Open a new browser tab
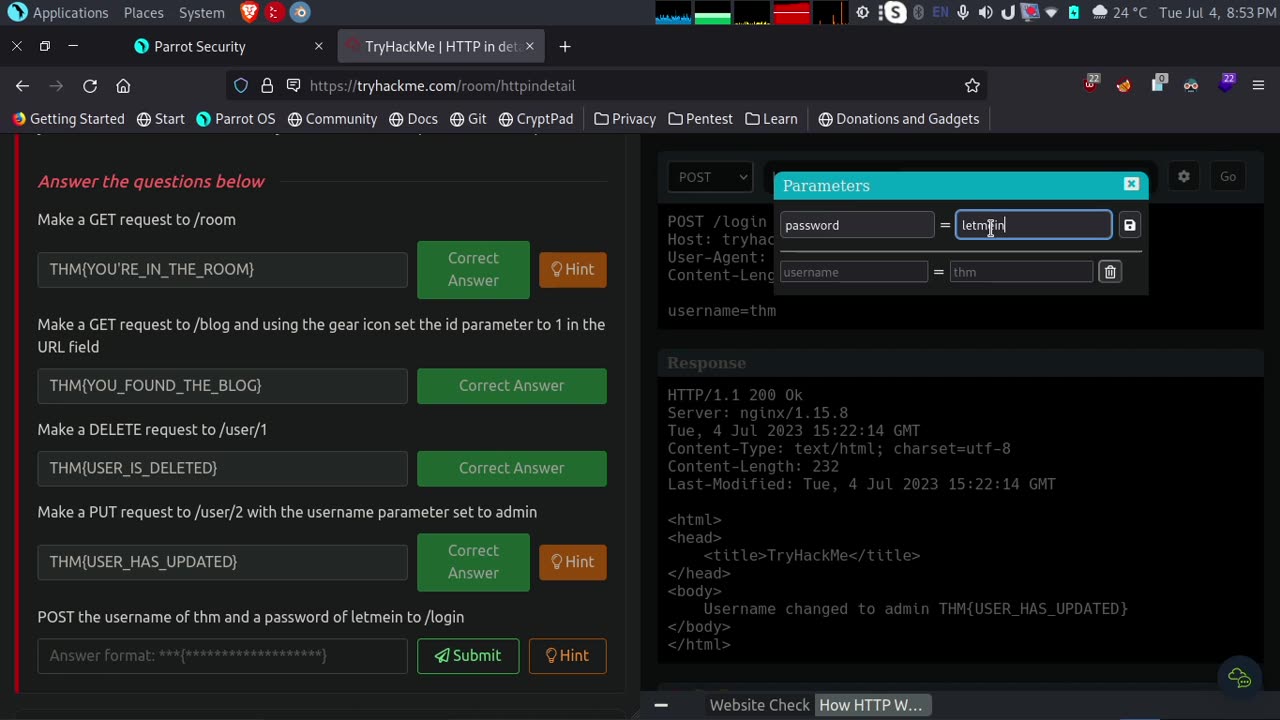 point(565,46)
